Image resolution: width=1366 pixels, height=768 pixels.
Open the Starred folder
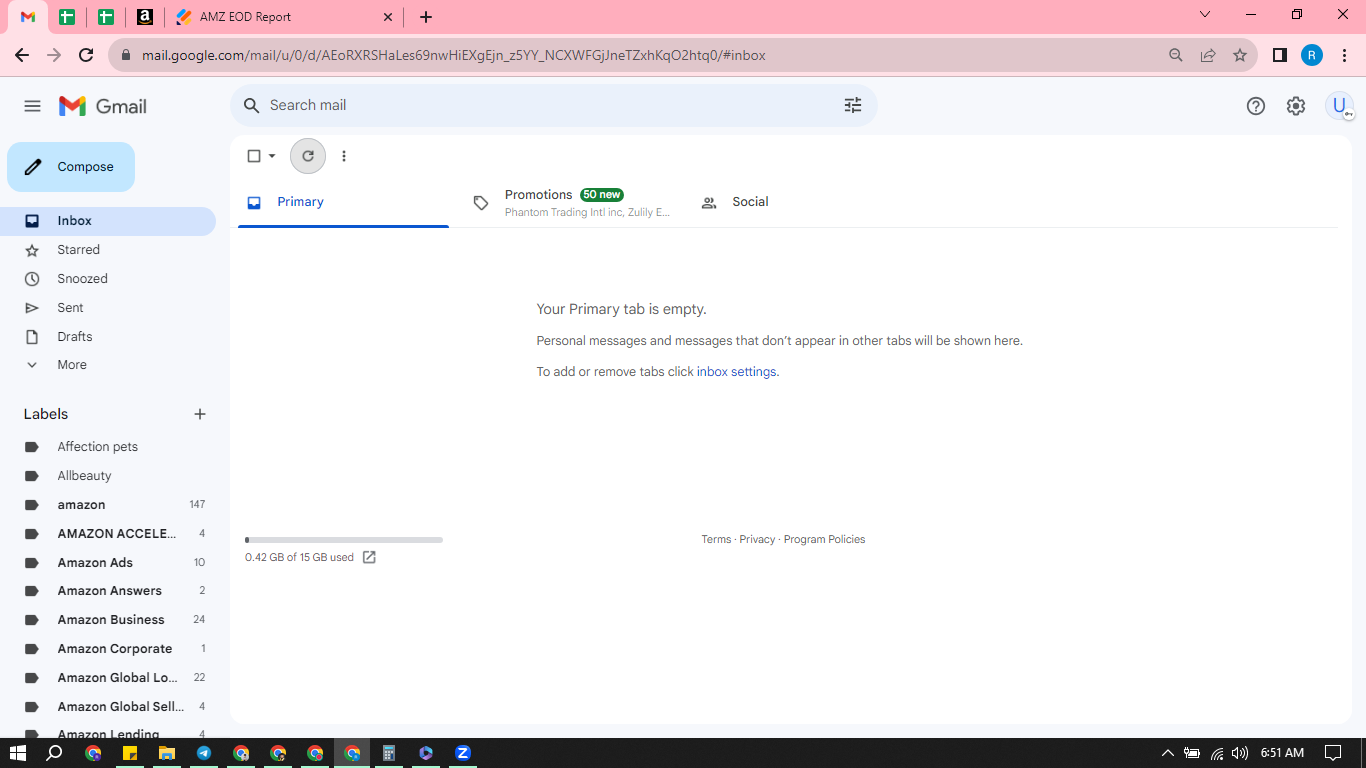tap(108, 250)
